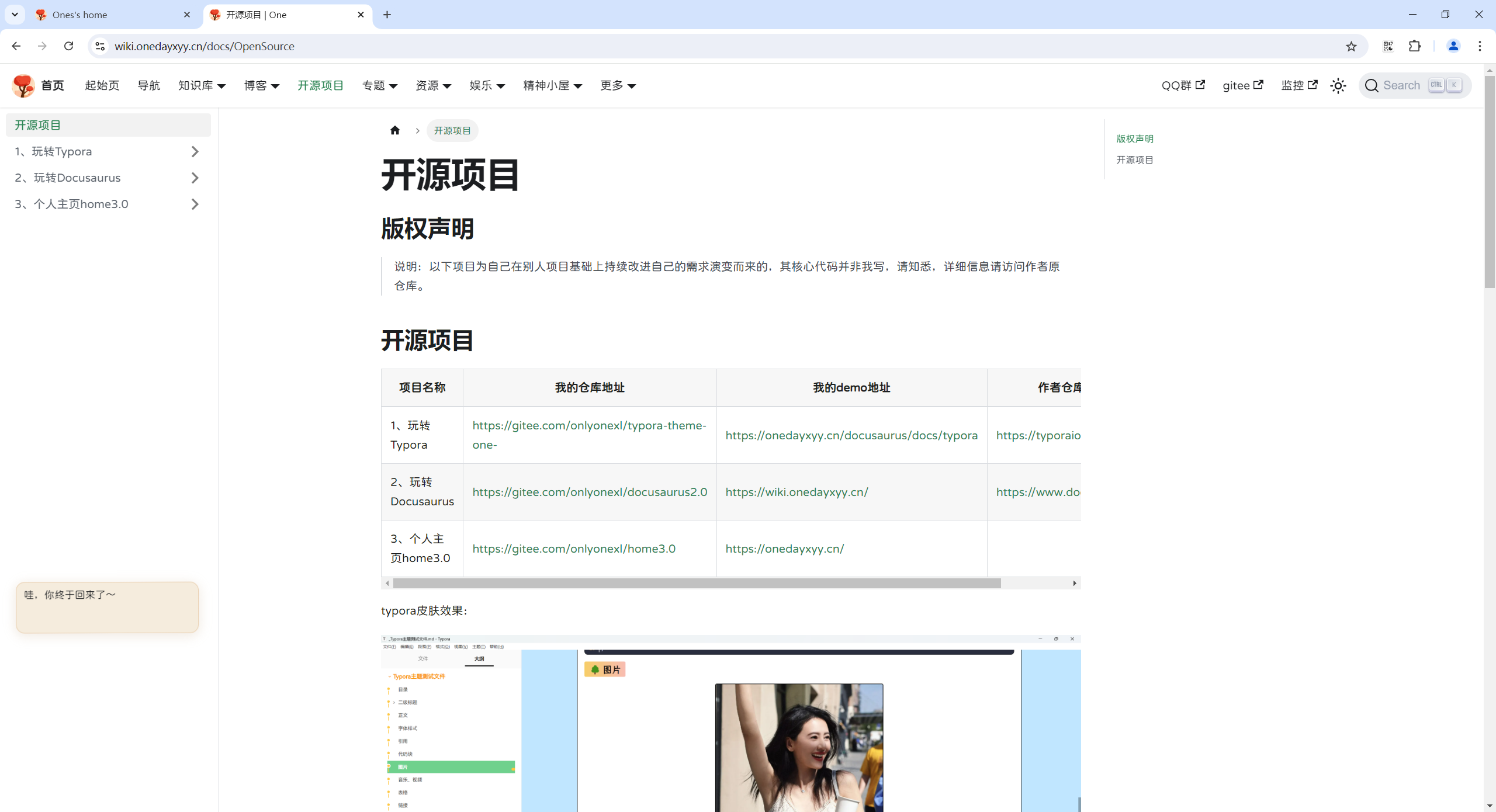
Task: Open the Chrome profile avatar
Action: pos(1453,46)
